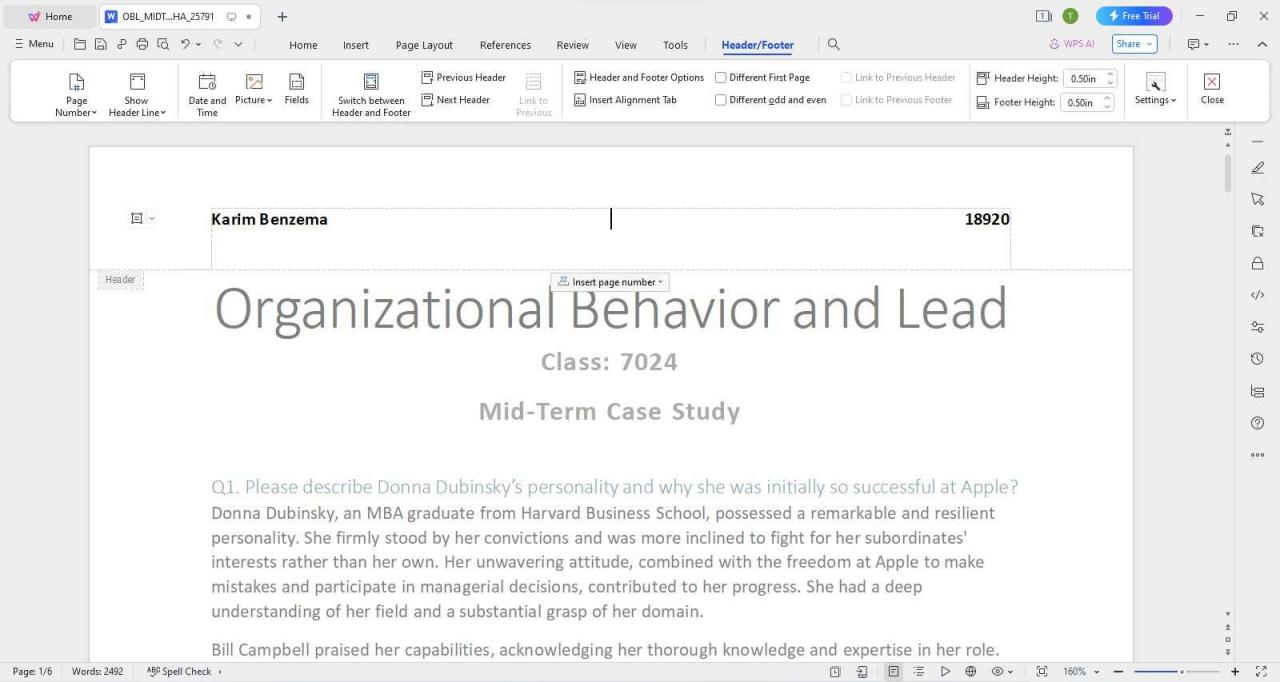
Task: Switch to the References ribbon tab
Action: [505, 44]
